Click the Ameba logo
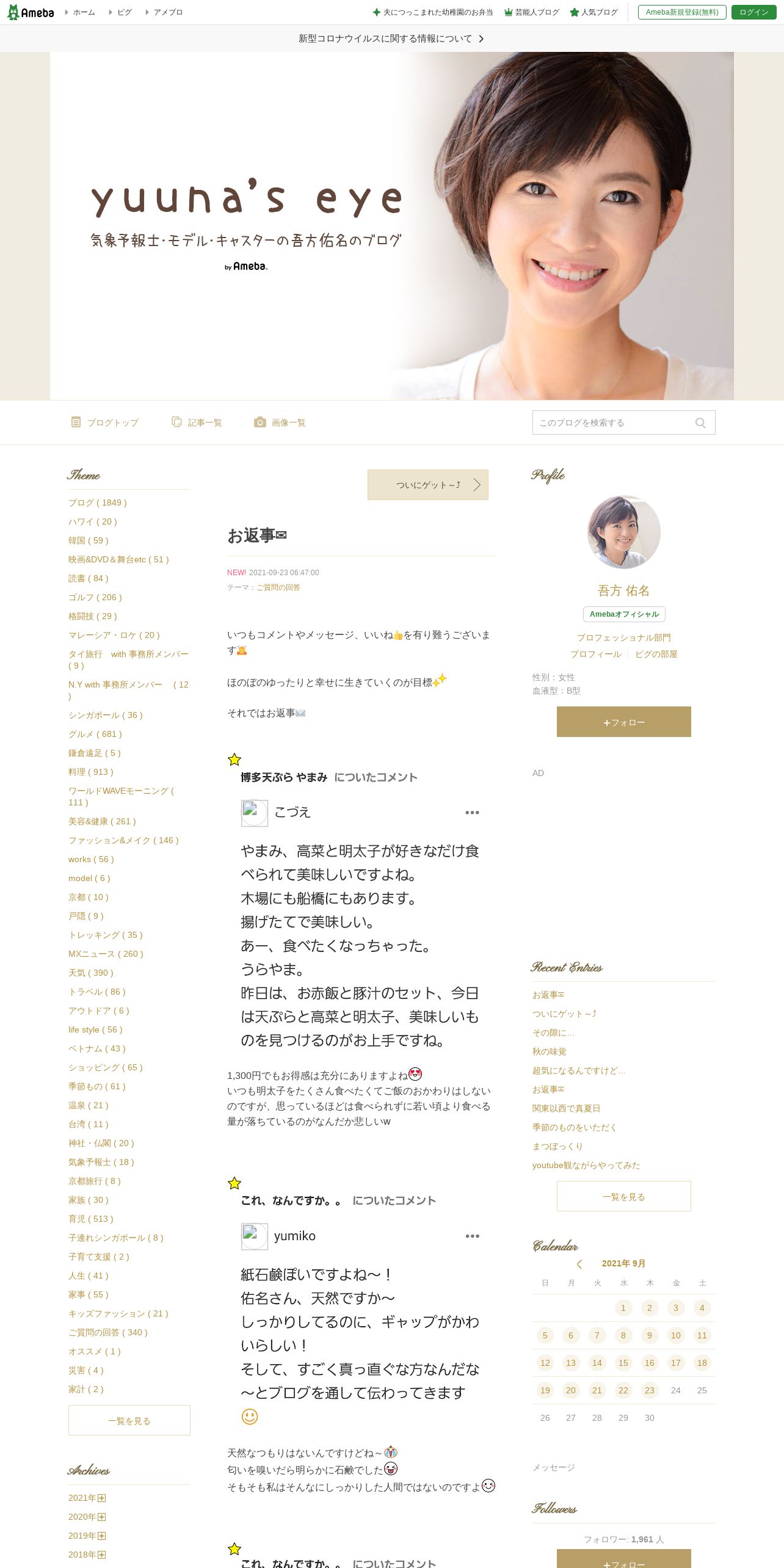The height and width of the screenshot is (1568, 784). pos(30,12)
